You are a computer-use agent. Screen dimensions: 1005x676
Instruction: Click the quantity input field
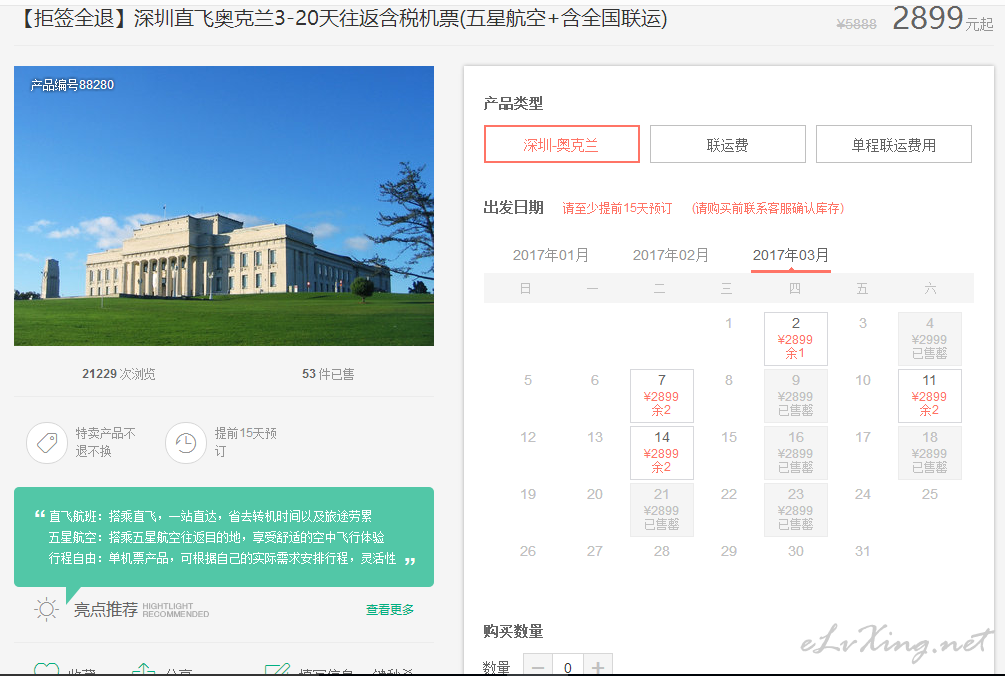(x=568, y=666)
